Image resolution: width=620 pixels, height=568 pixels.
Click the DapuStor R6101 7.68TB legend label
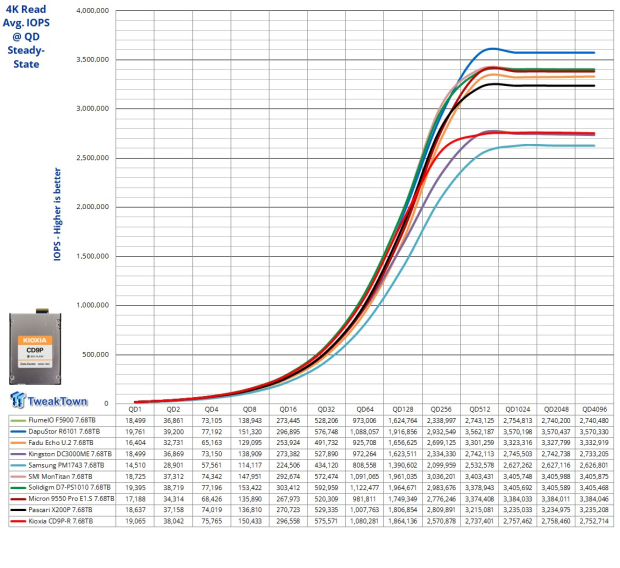pyautogui.click(x=64, y=432)
